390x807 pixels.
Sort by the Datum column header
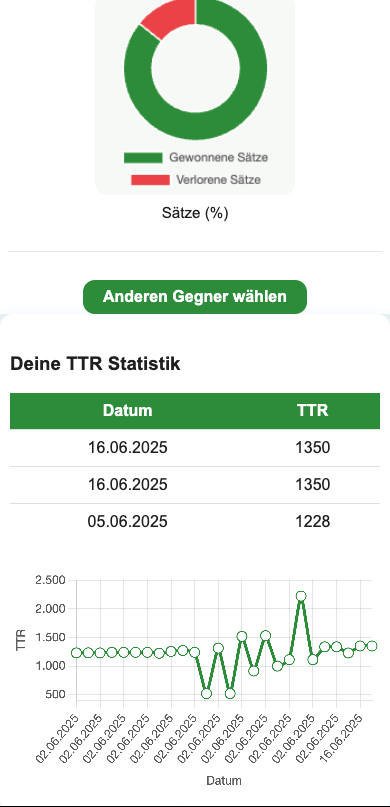pyautogui.click(x=128, y=411)
